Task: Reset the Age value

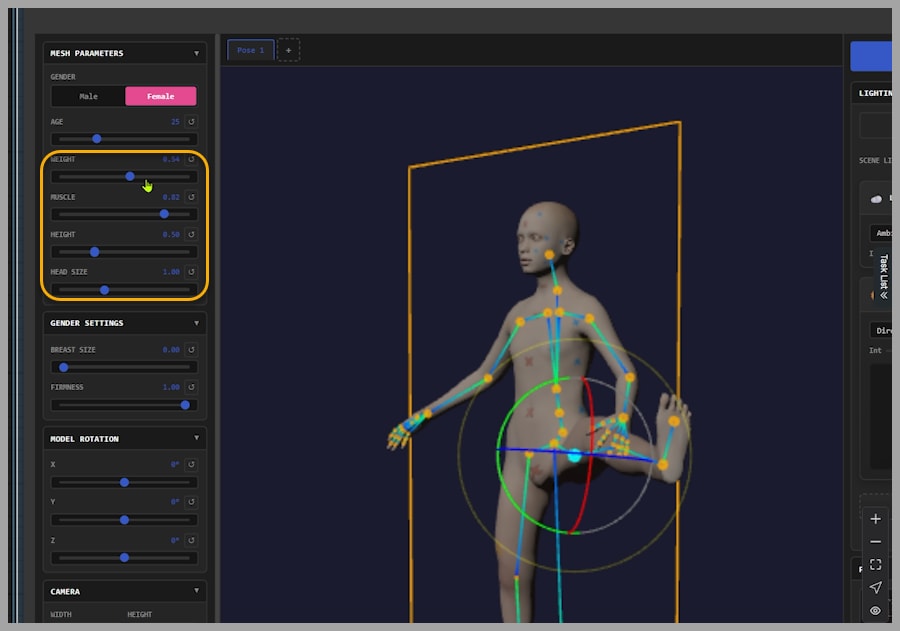Action: [191, 122]
